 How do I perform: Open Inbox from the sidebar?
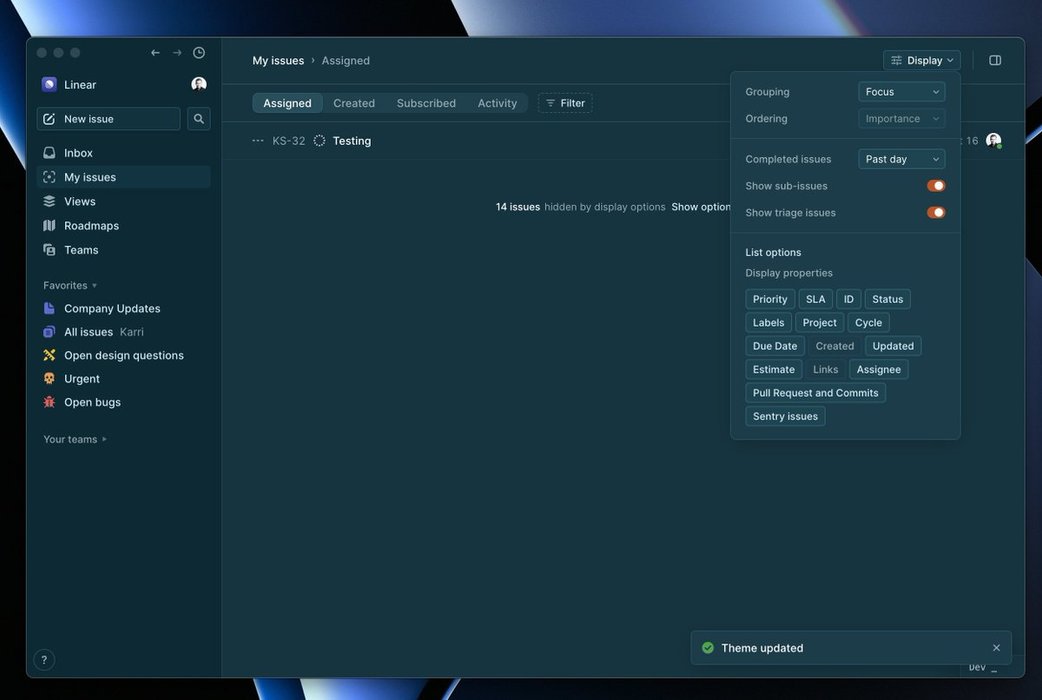click(78, 153)
